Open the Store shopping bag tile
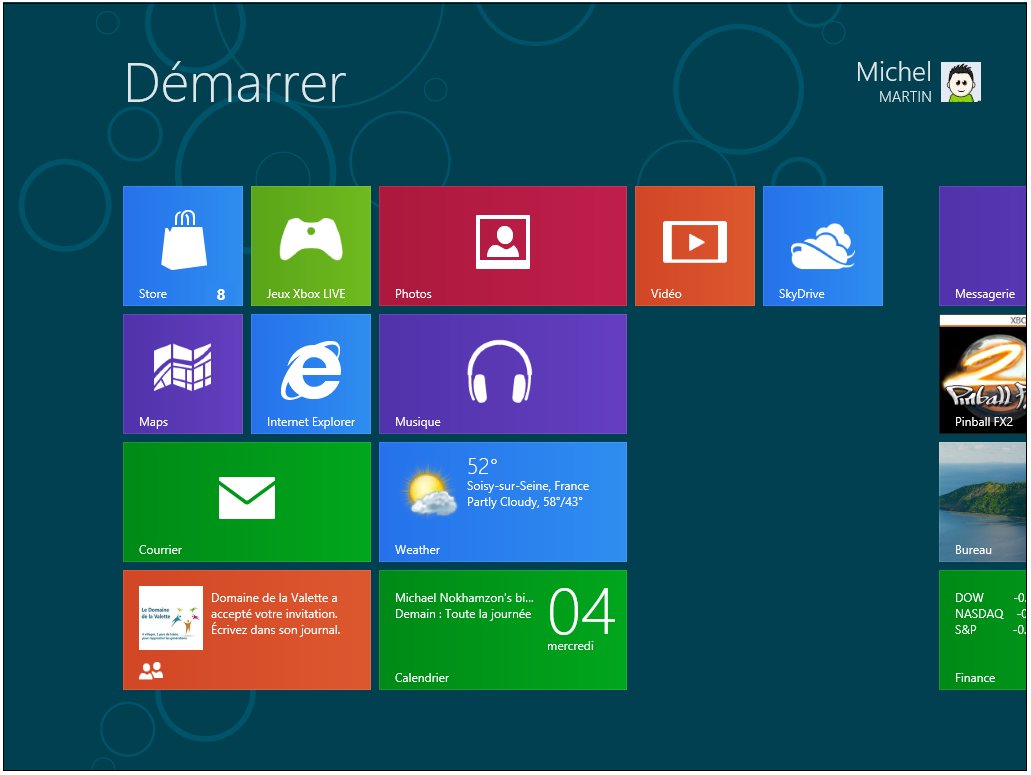1031x775 pixels. click(183, 246)
